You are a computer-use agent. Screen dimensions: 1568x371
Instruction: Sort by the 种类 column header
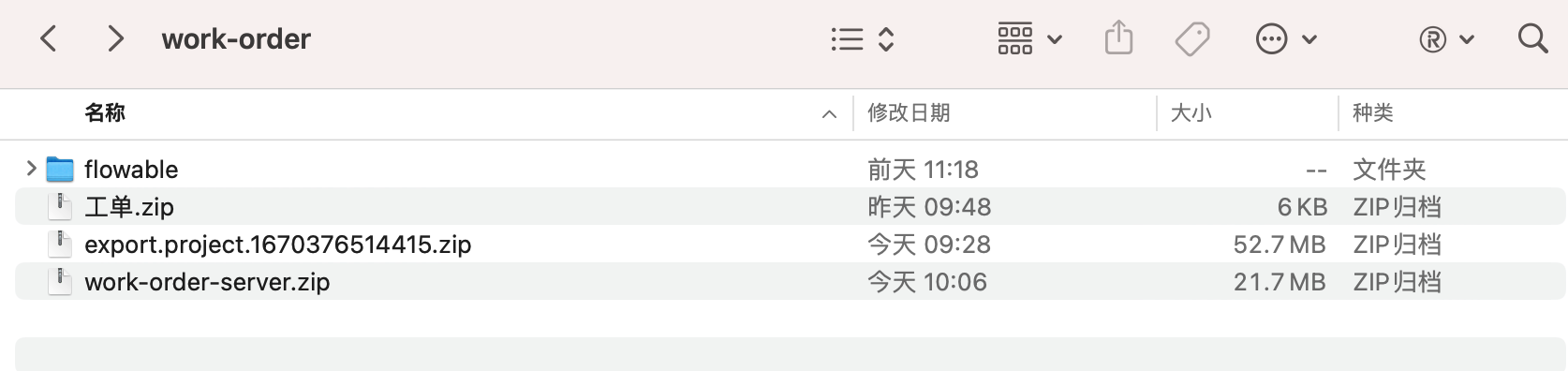[1372, 113]
